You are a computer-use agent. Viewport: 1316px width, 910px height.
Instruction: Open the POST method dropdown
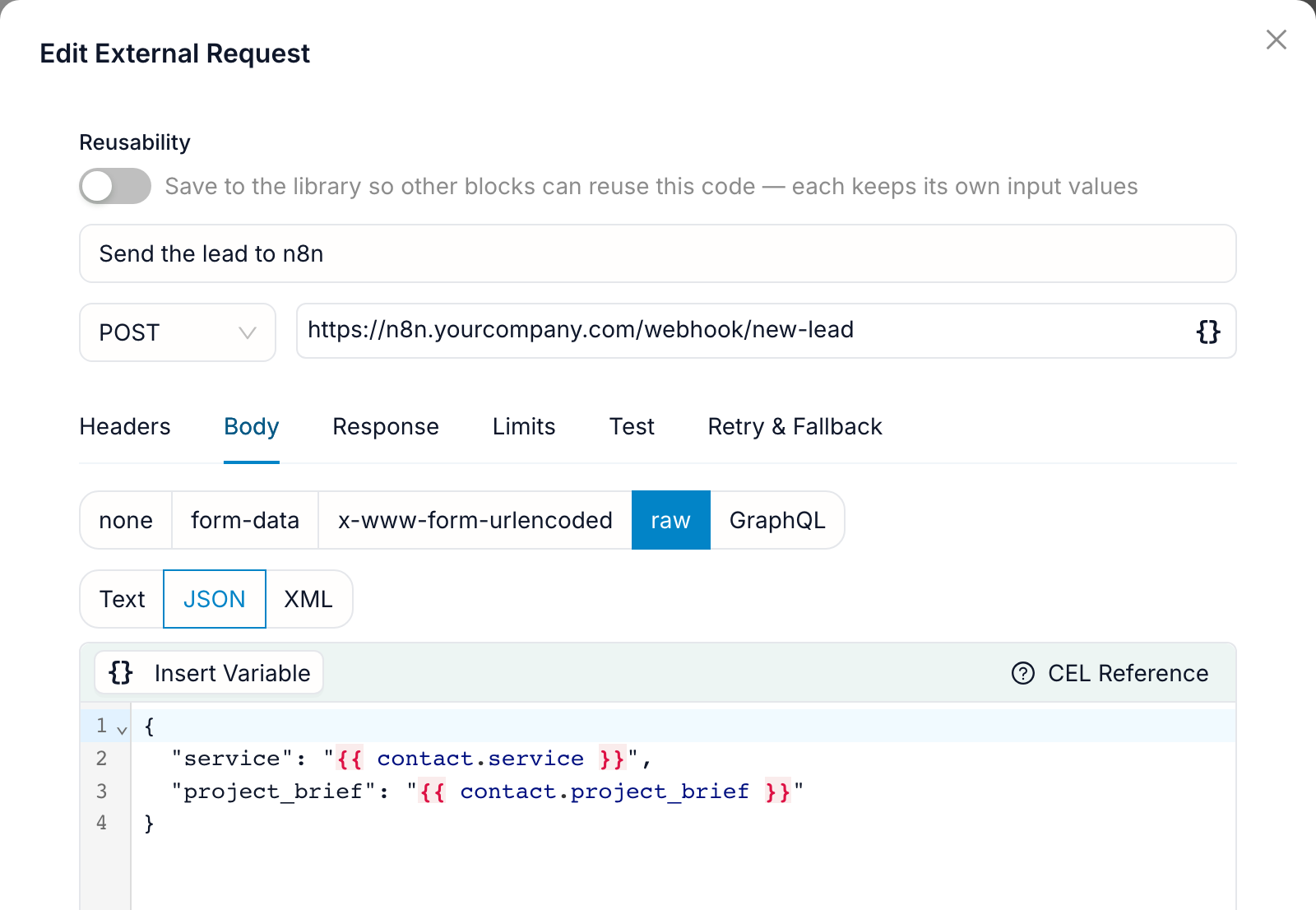(x=178, y=332)
